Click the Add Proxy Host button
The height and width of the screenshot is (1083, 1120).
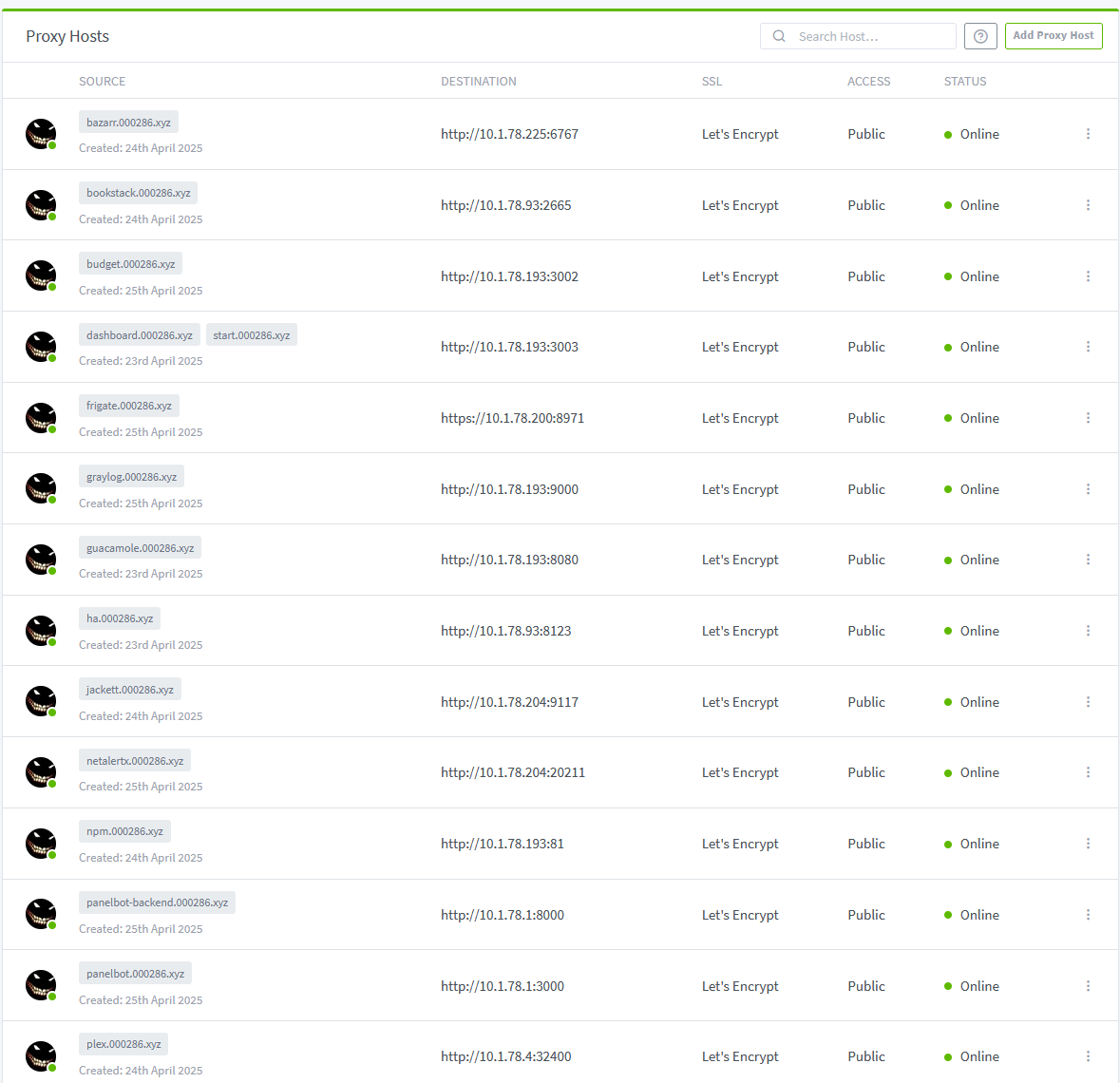[x=1054, y=36]
